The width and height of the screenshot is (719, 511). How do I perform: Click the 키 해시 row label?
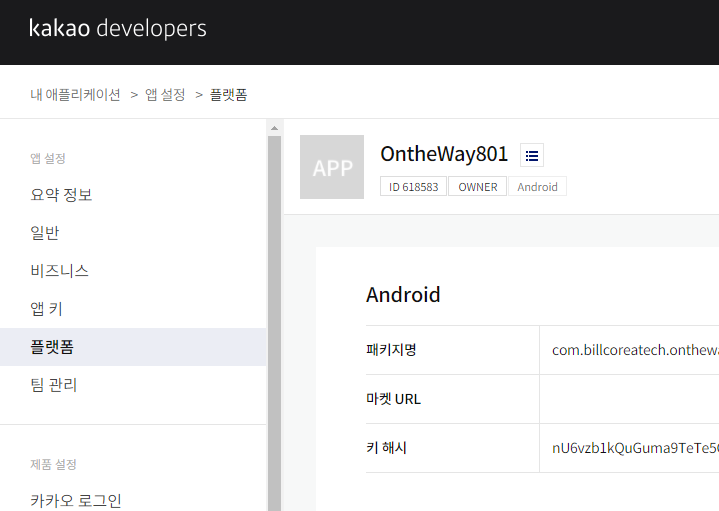point(387,448)
